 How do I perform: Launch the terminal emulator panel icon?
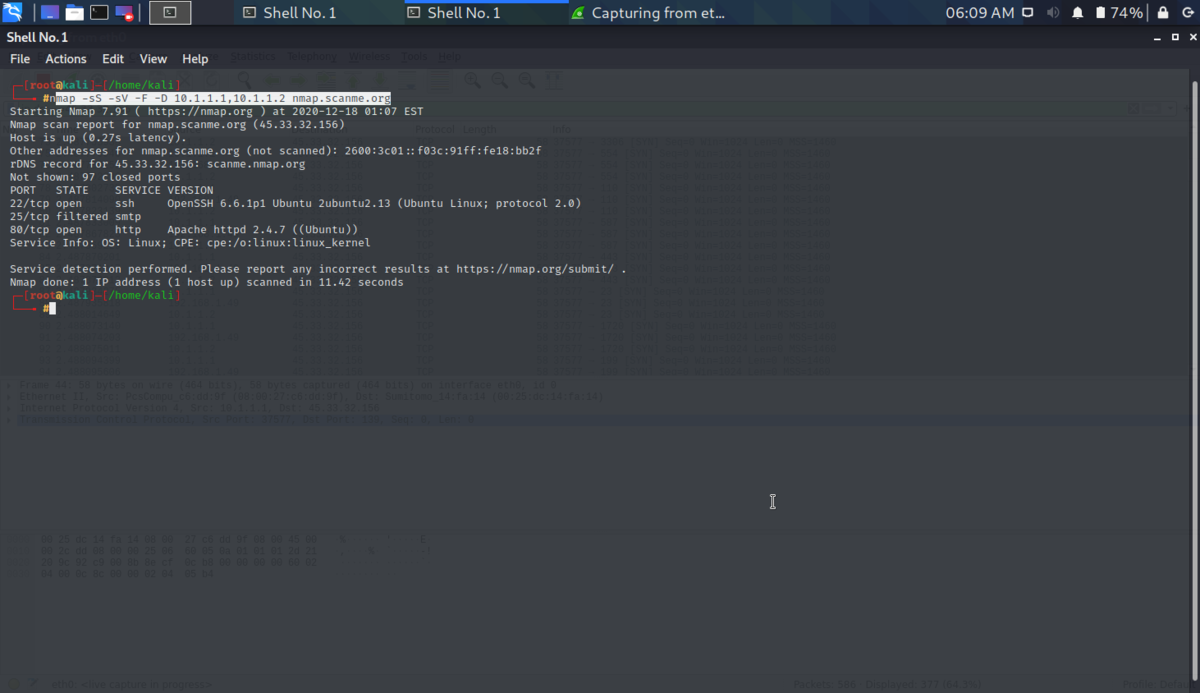point(99,13)
